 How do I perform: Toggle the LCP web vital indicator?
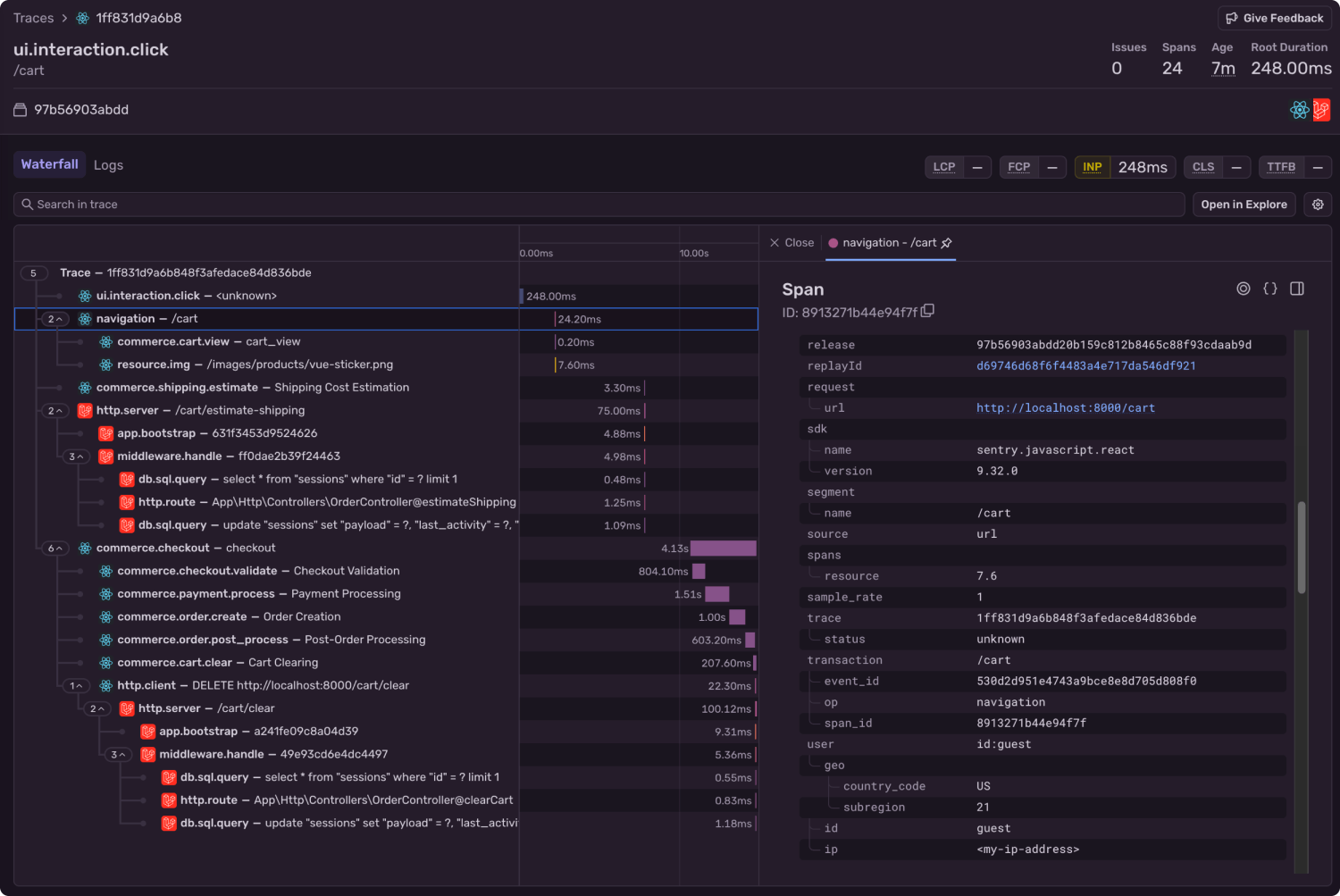(x=944, y=167)
